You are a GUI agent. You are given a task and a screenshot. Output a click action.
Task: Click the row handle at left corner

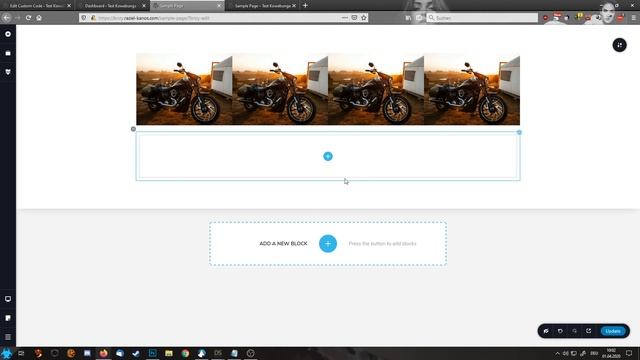[133, 129]
